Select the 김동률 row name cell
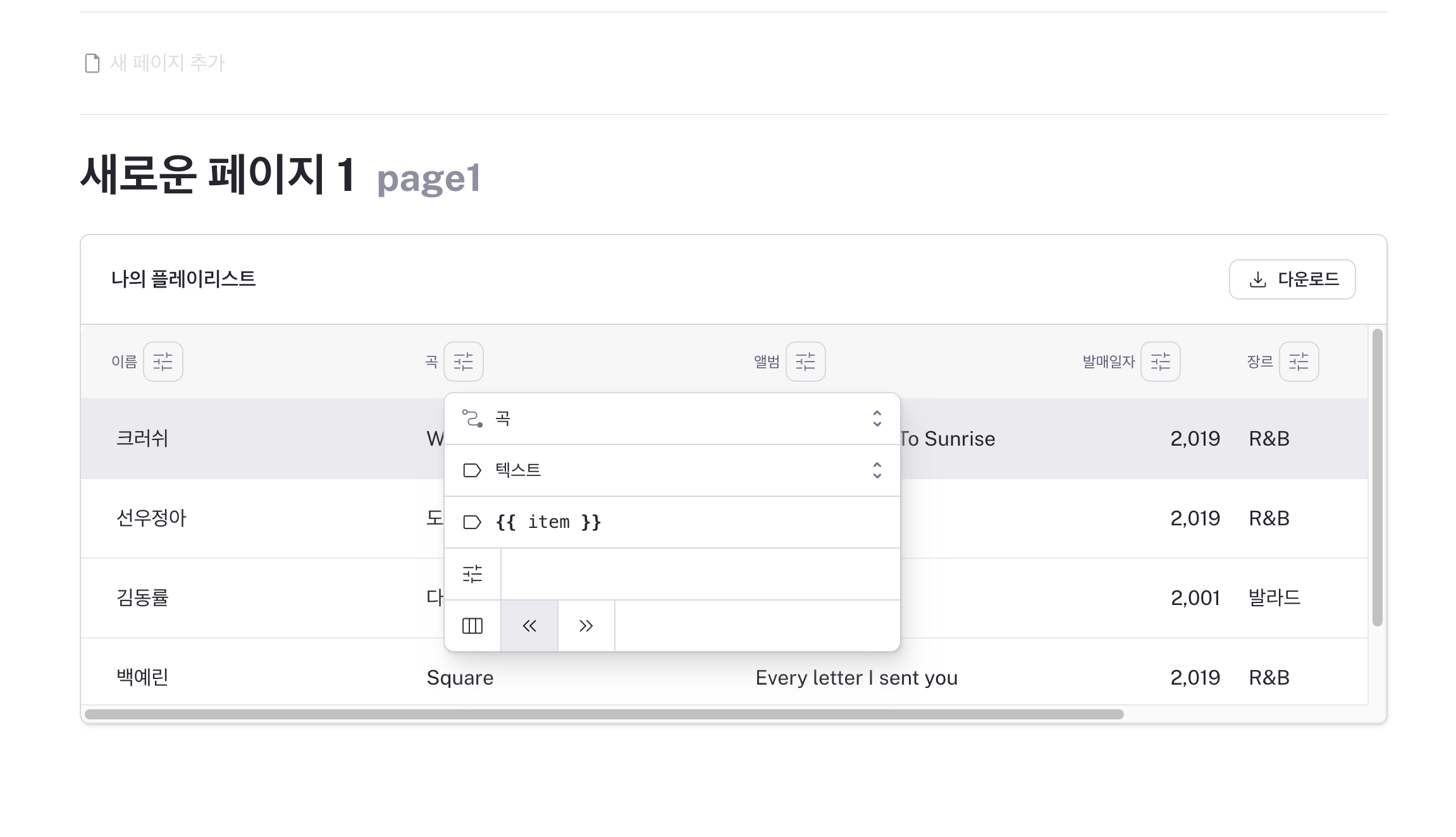 tap(142, 598)
